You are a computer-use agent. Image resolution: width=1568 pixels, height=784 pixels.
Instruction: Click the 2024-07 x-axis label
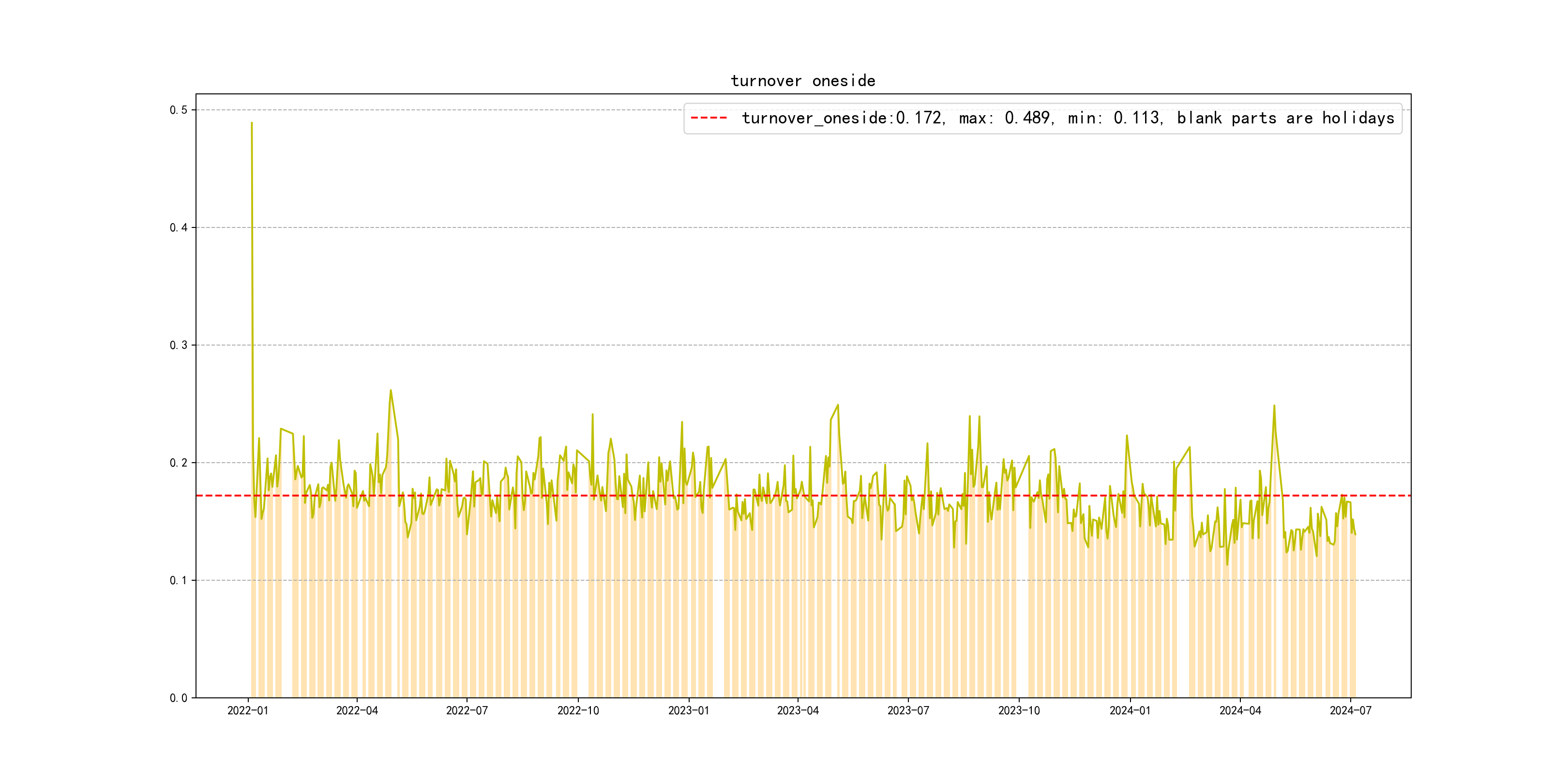1350,711
